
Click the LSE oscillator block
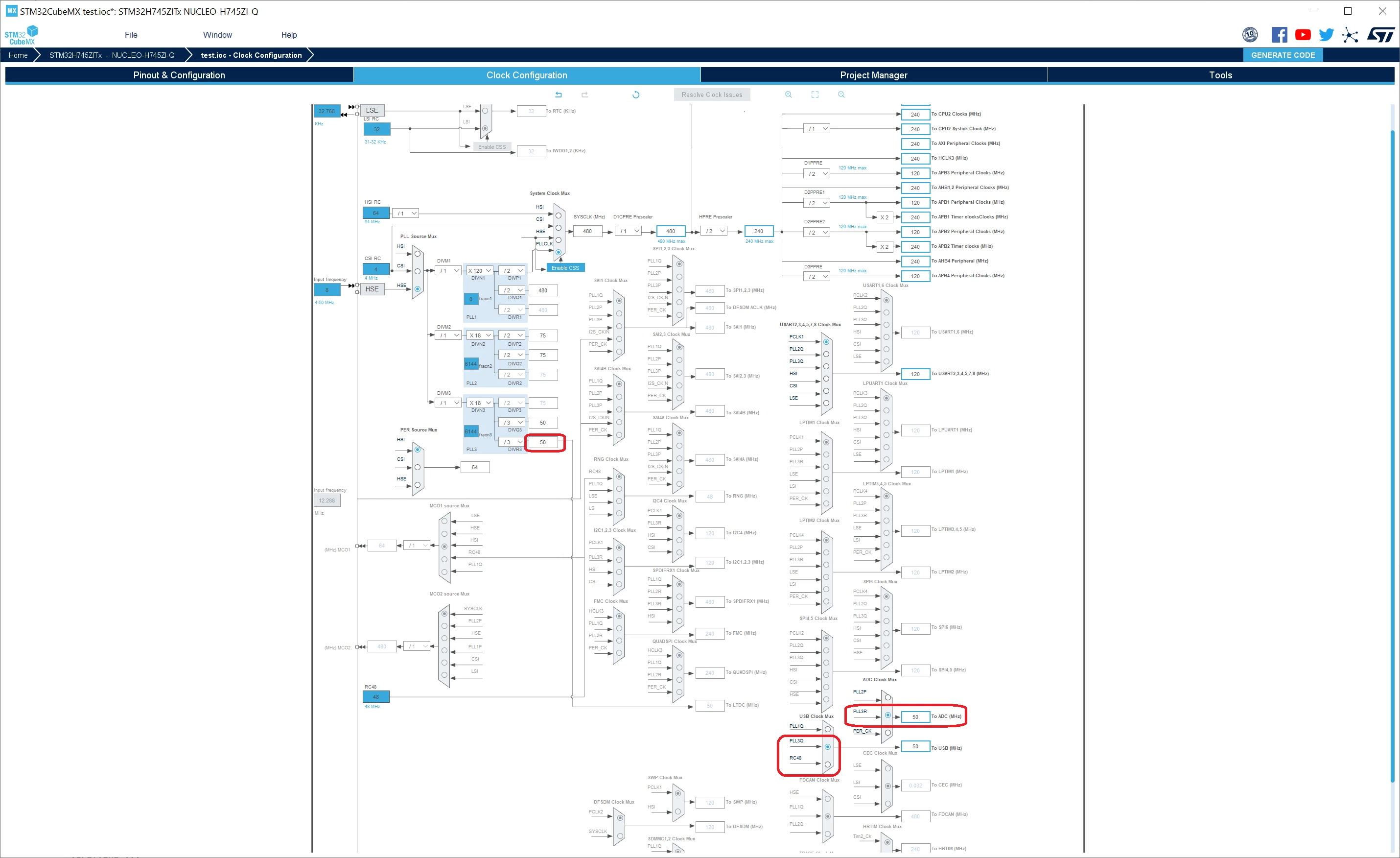tap(372, 110)
